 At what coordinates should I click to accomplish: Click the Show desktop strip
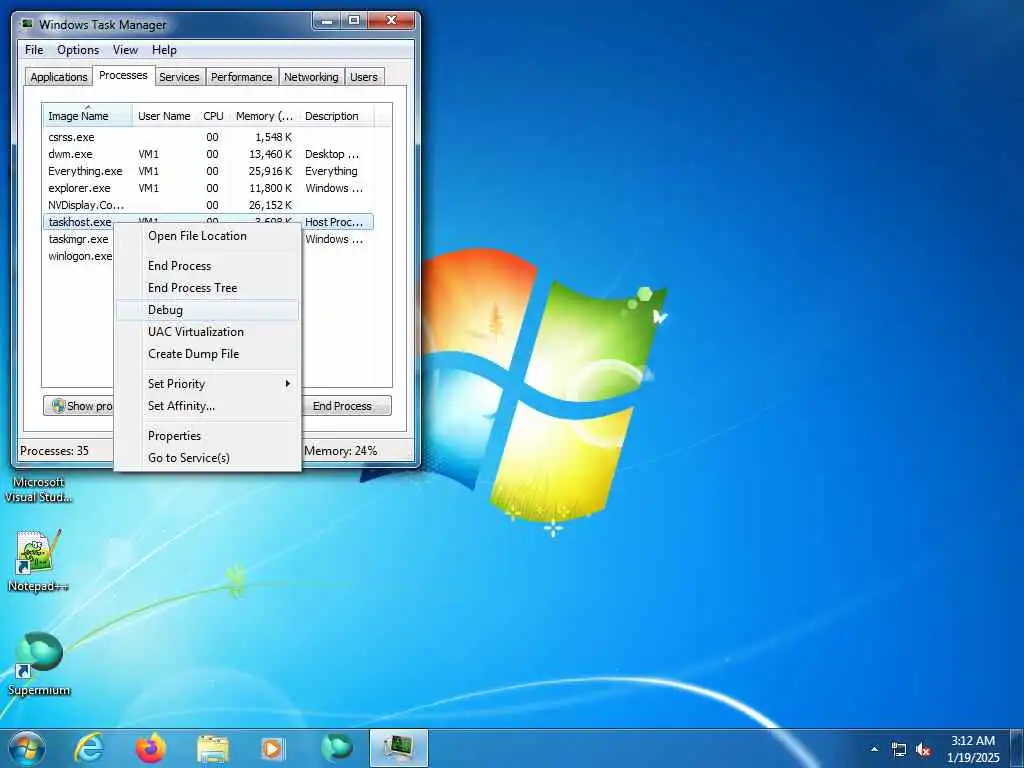(1017, 748)
